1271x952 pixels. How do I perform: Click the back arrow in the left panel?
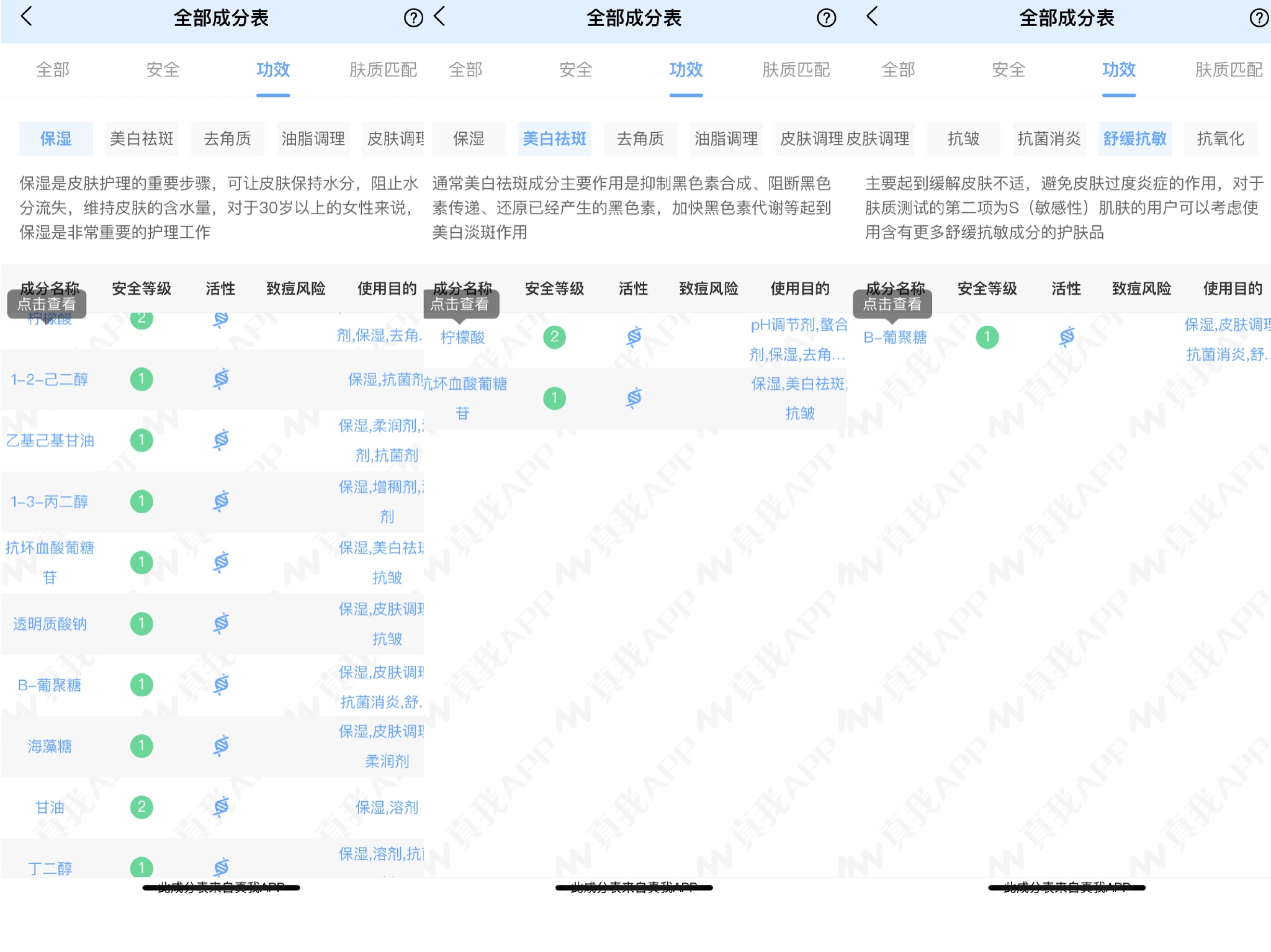pyautogui.click(x=26, y=16)
